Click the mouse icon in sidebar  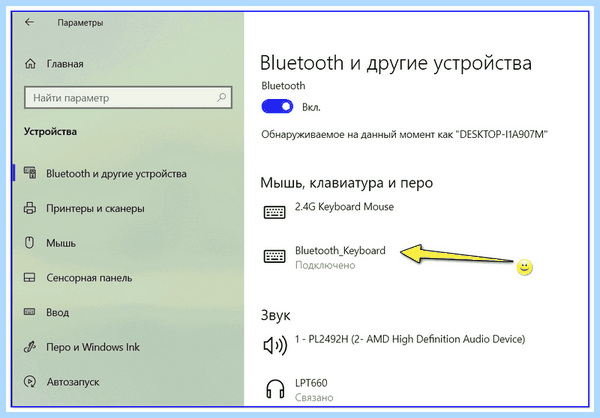(x=29, y=243)
